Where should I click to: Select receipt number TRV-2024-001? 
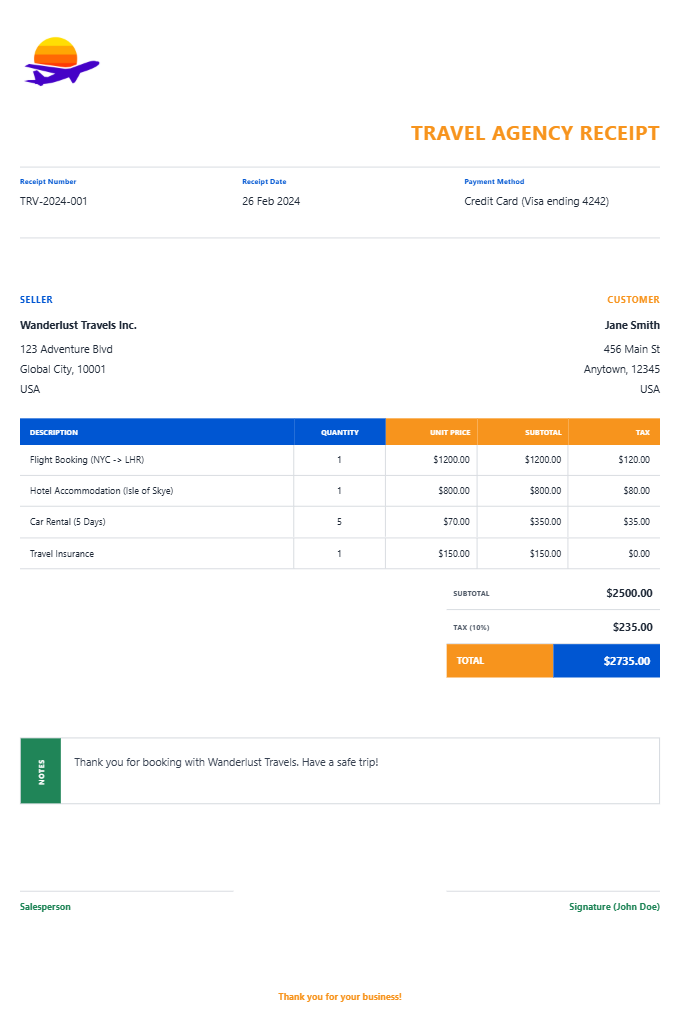pos(54,201)
